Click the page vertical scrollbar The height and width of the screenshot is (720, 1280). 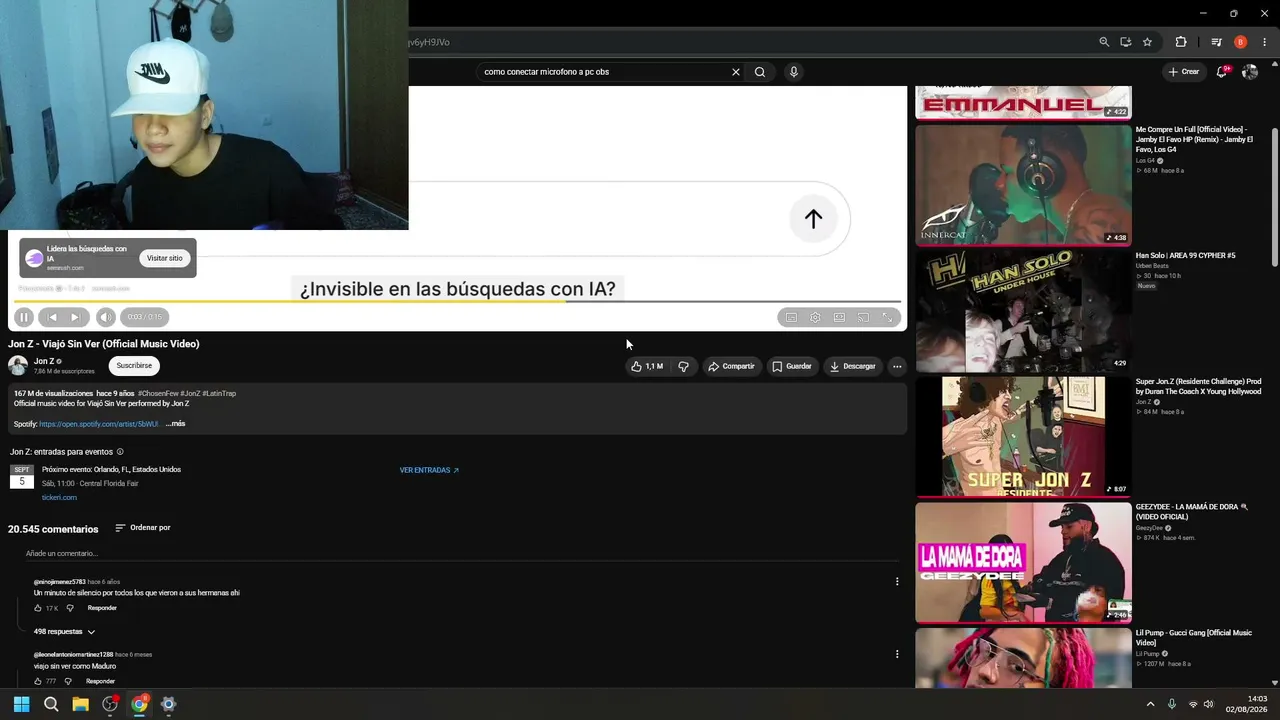1274,196
